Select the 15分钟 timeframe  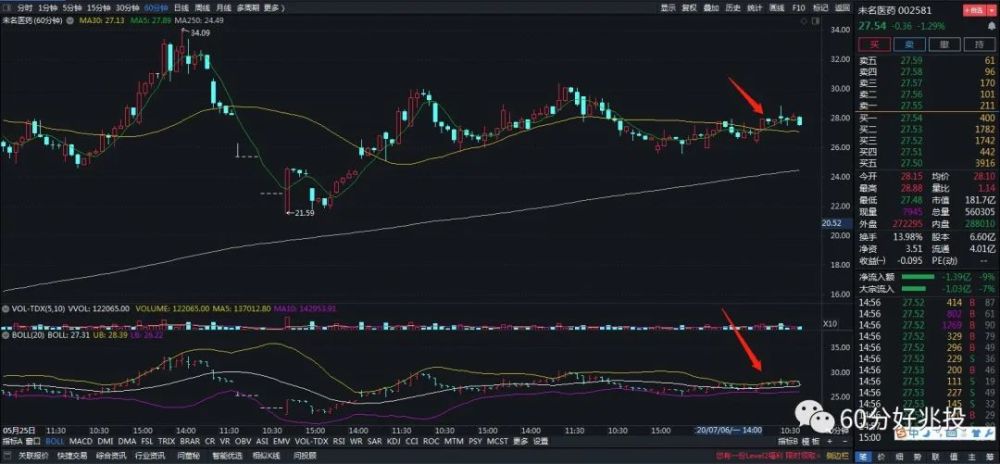click(x=99, y=8)
